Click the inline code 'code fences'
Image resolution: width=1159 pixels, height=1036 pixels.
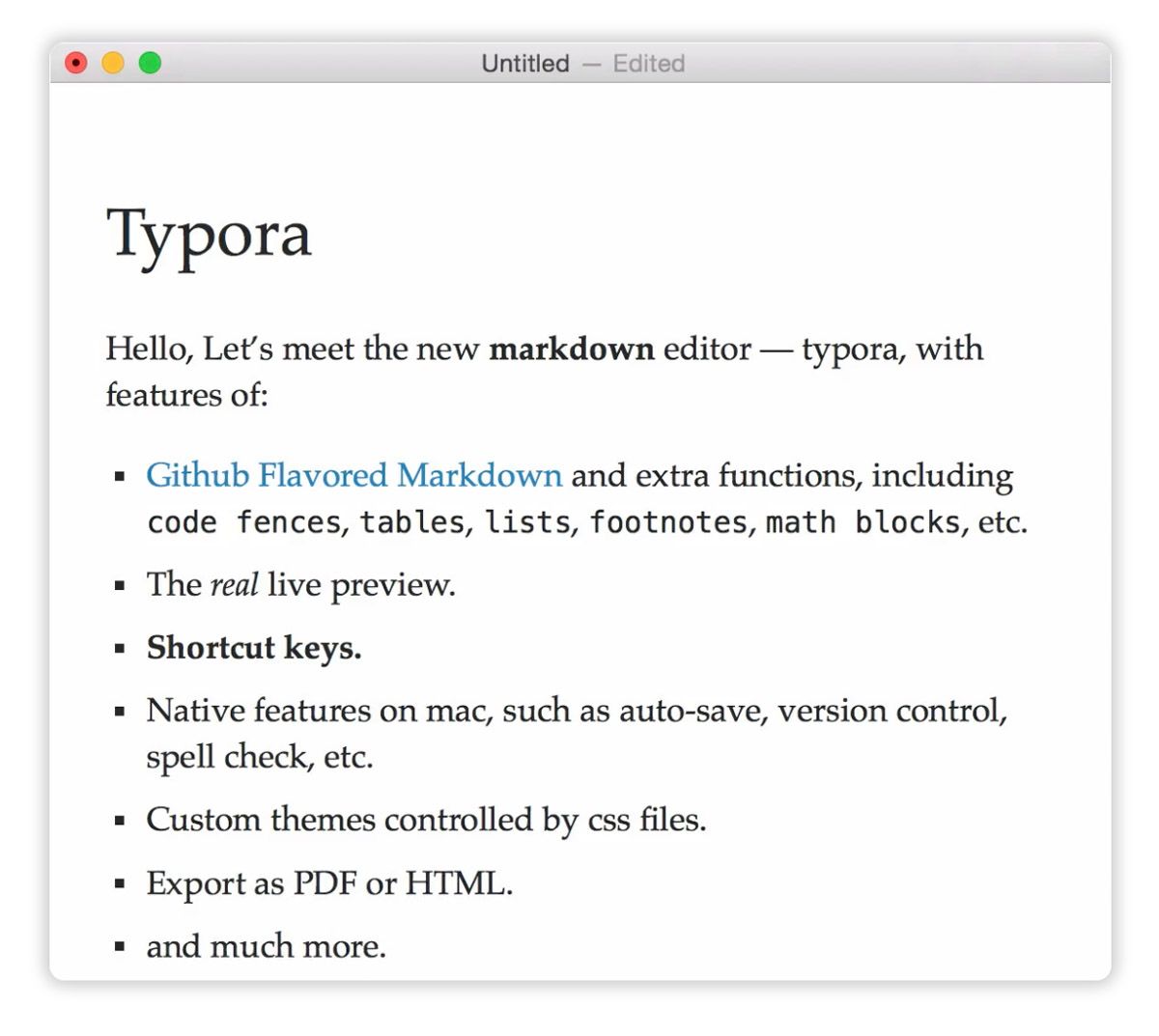coord(245,522)
